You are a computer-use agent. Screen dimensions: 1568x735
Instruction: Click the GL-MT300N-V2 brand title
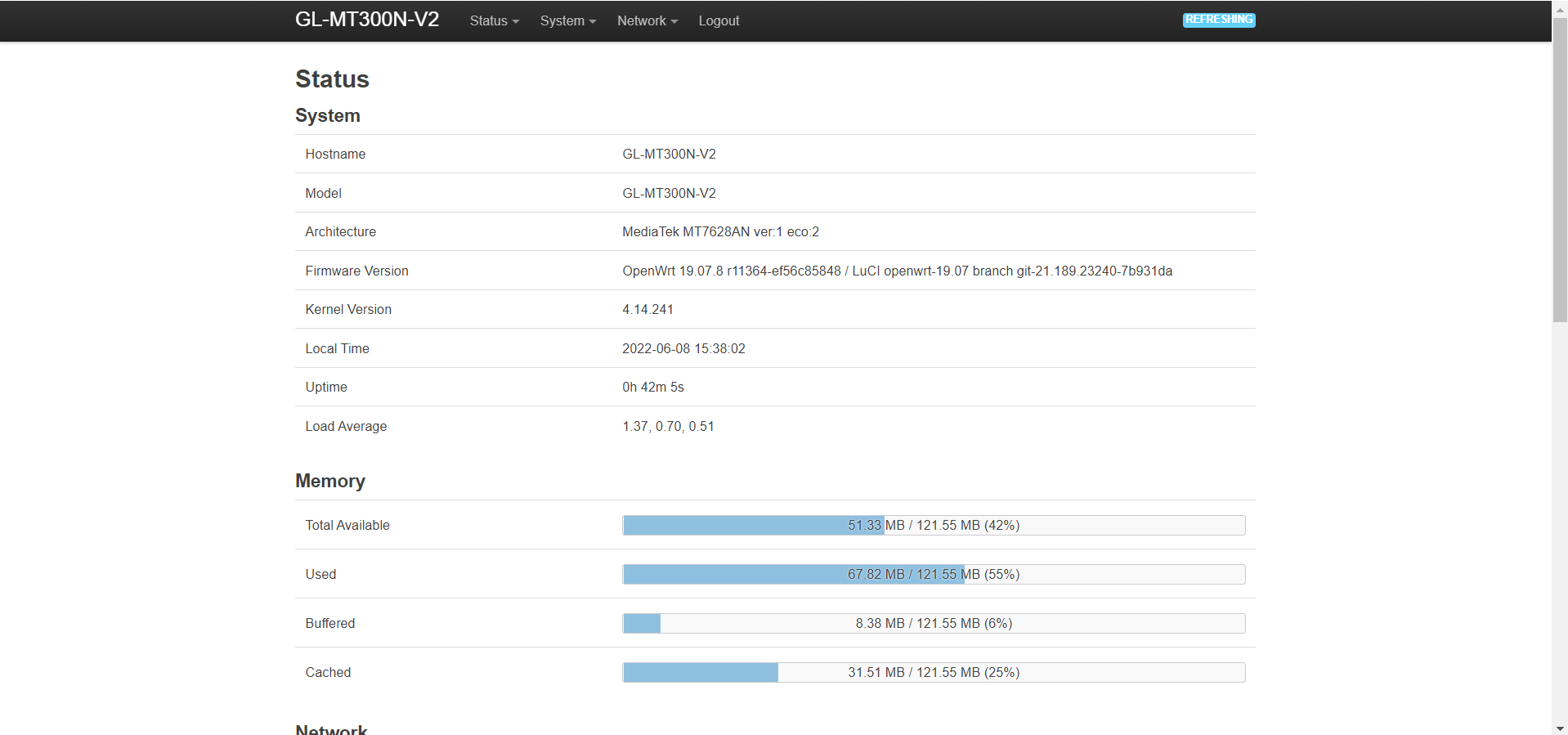tap(367, 20)
